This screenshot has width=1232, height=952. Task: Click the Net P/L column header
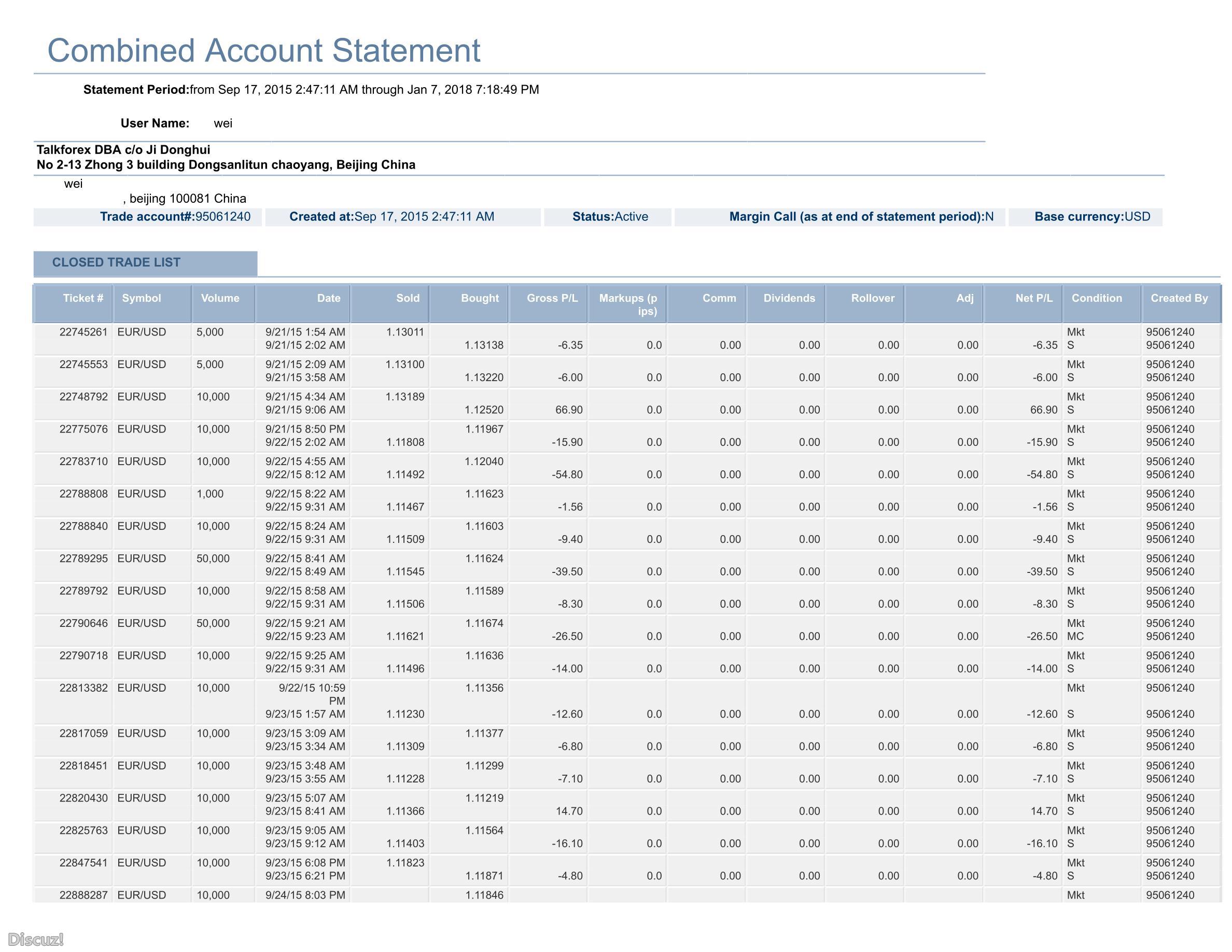pos(1023,304)
